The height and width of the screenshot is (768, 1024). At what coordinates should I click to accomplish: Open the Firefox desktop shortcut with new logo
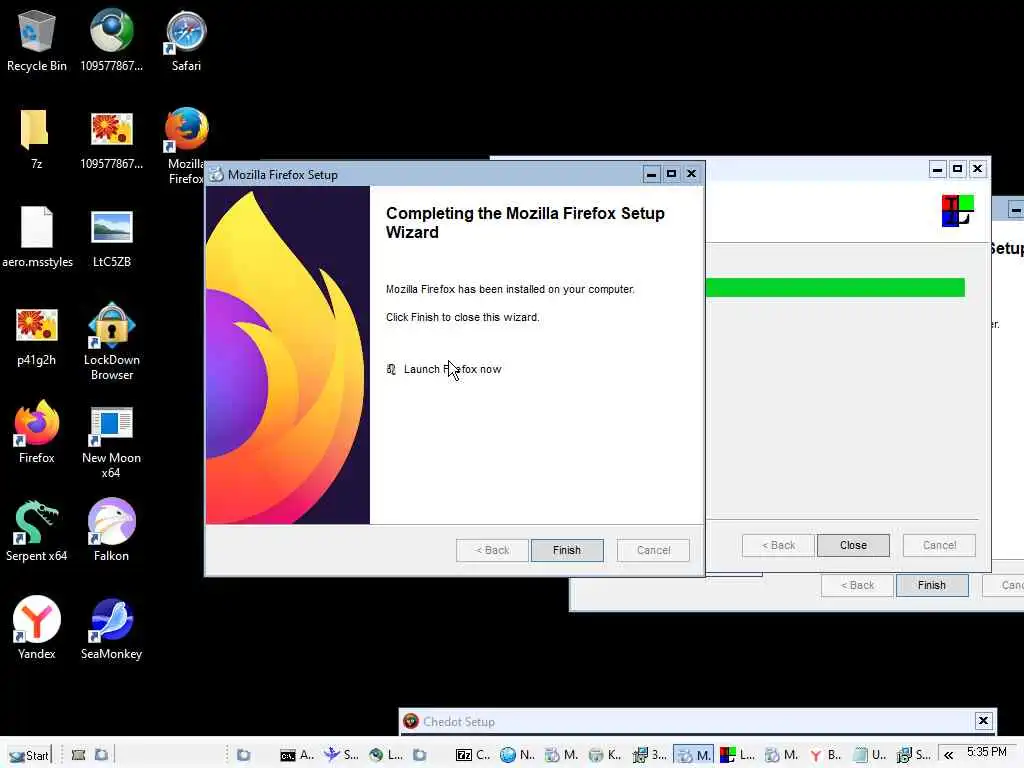pos(37,431)
